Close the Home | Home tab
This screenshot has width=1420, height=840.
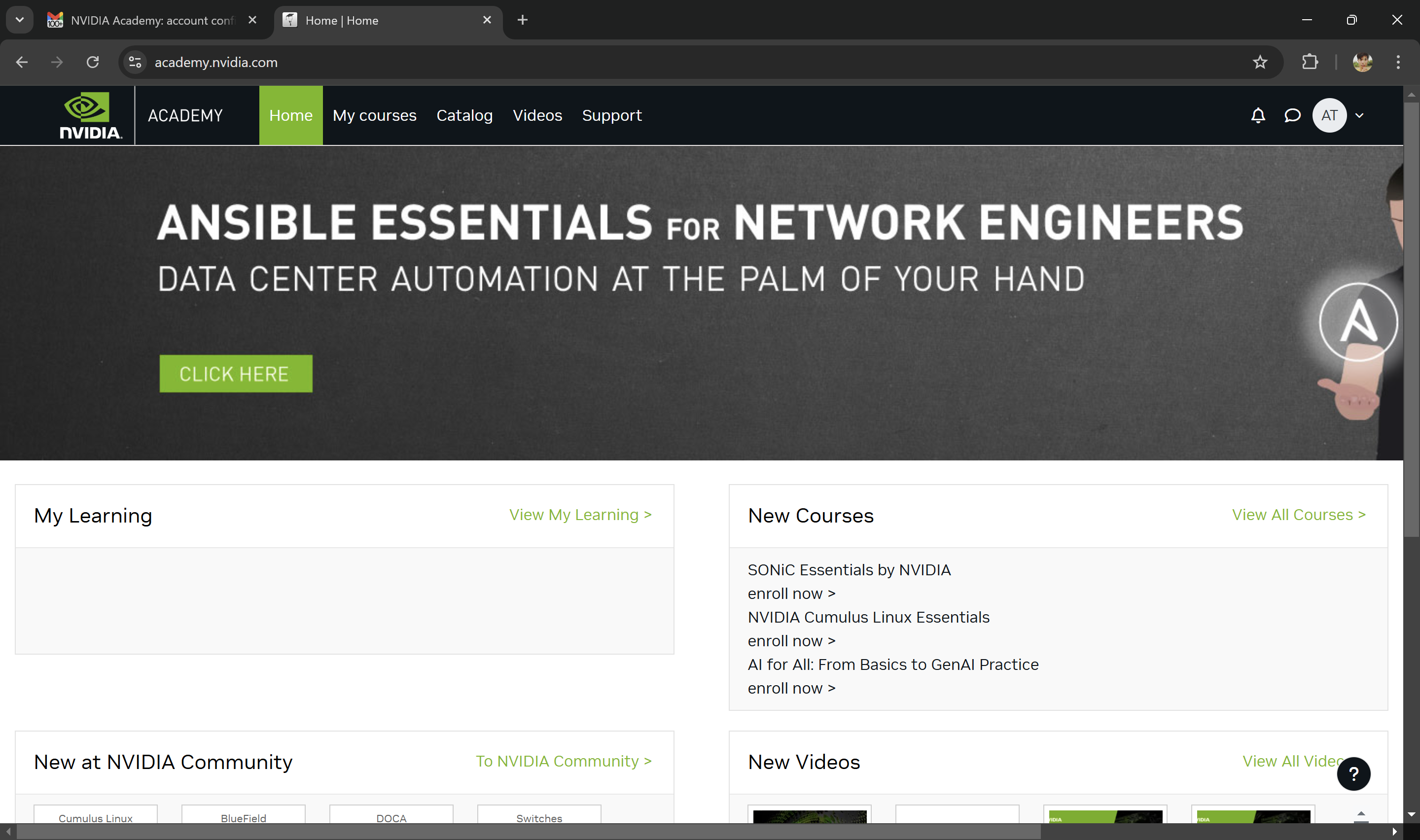[x=487, y=20]
